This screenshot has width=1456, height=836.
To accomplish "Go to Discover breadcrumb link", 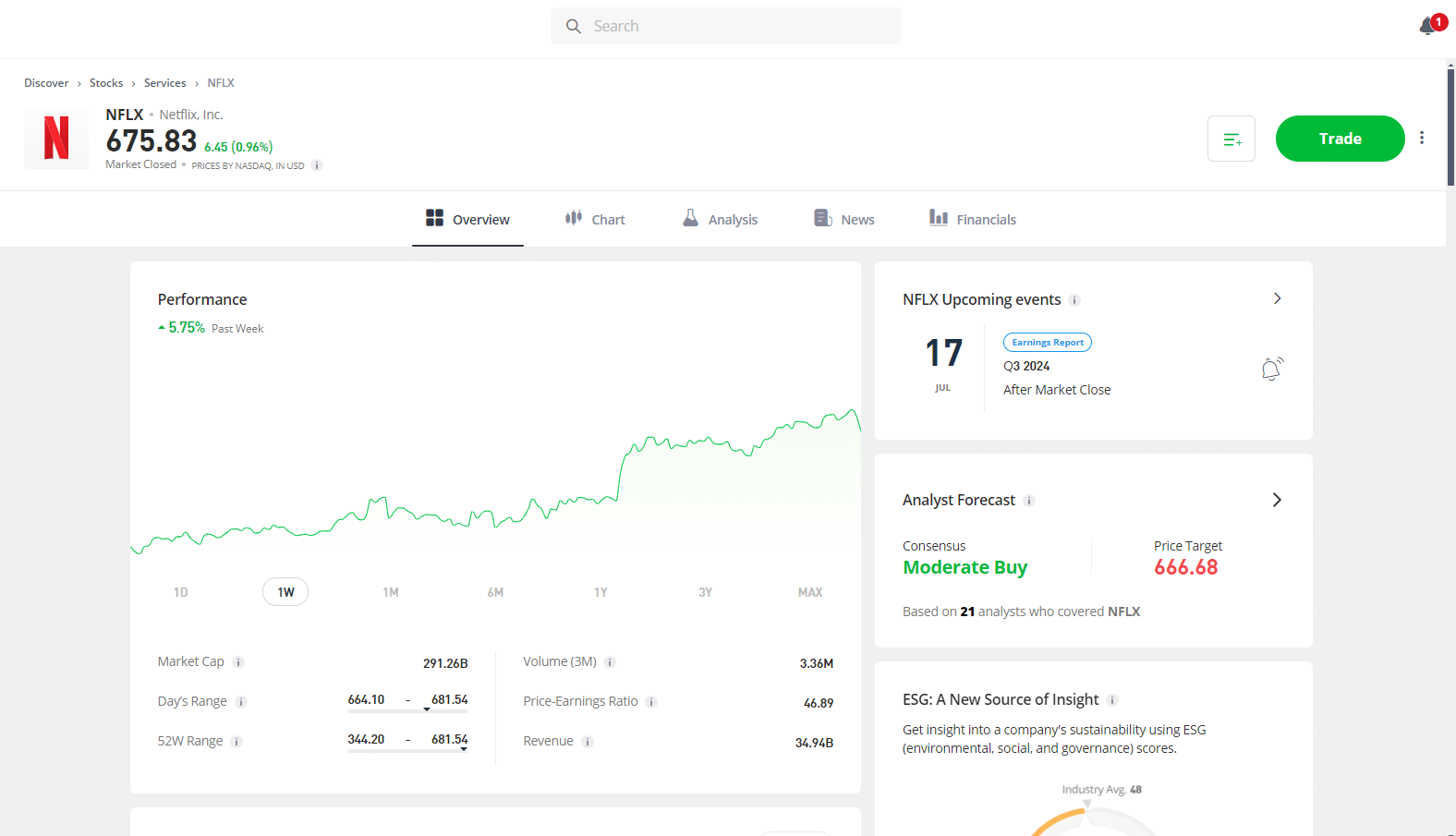I will [x=46, y=83].
